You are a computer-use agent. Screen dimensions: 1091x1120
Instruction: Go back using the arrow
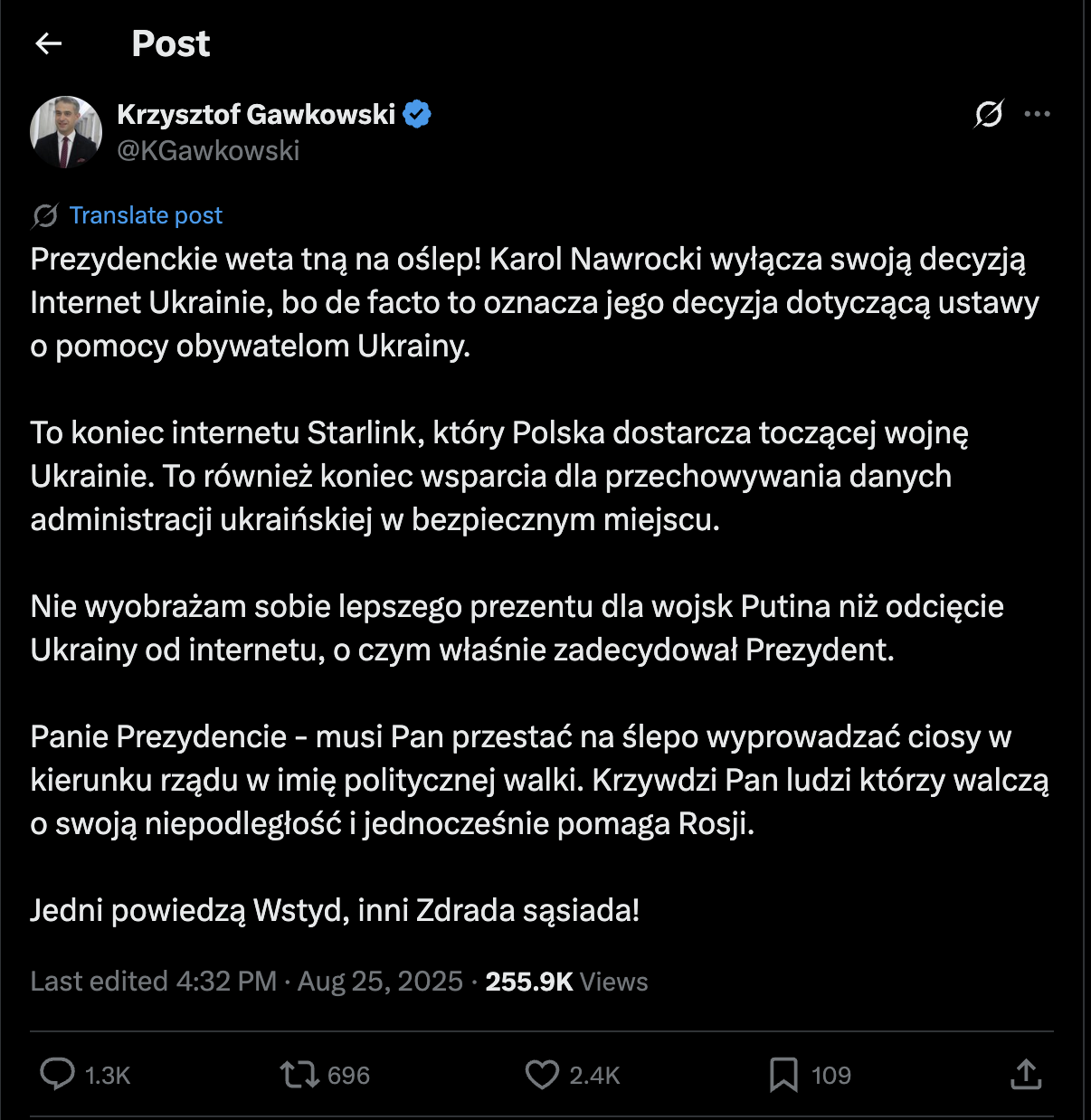[49, 43]
